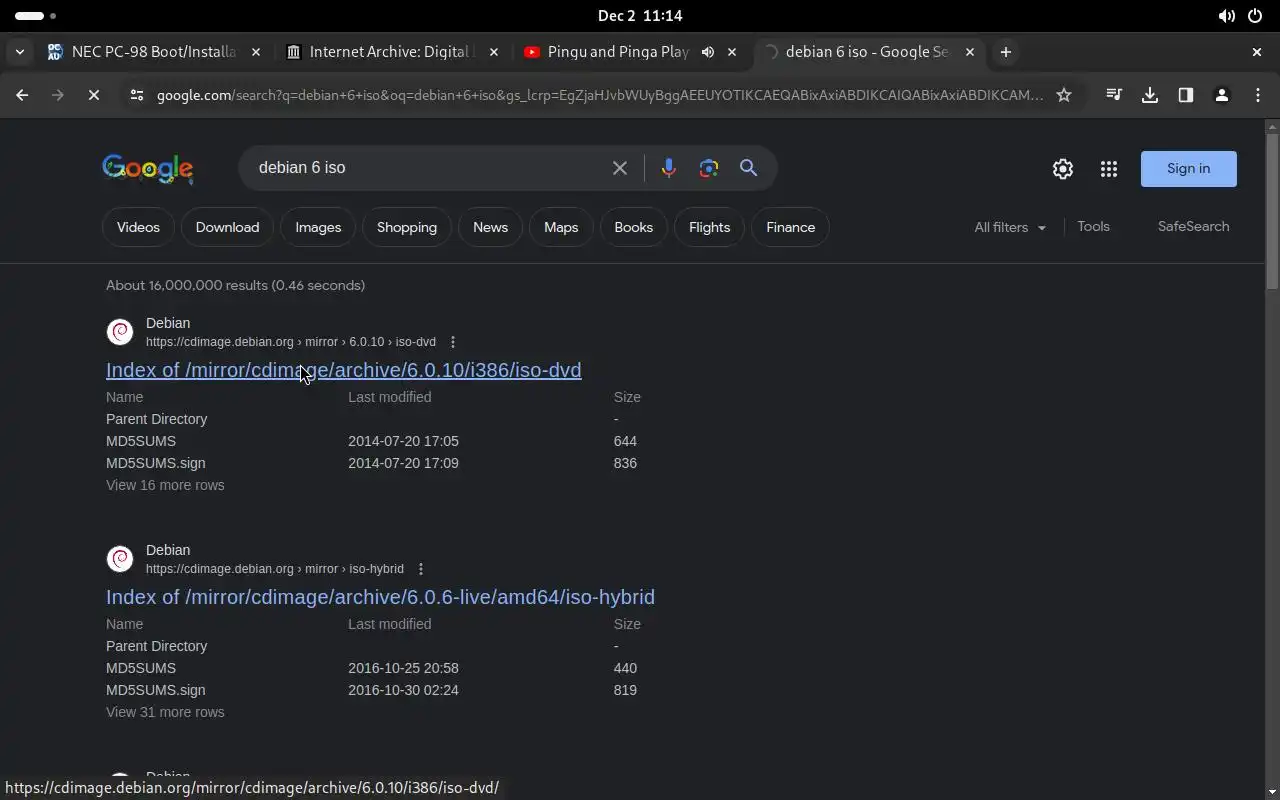Open Google quick settings gear
Screen dimensions: 1280x800
coord(1063,169)
